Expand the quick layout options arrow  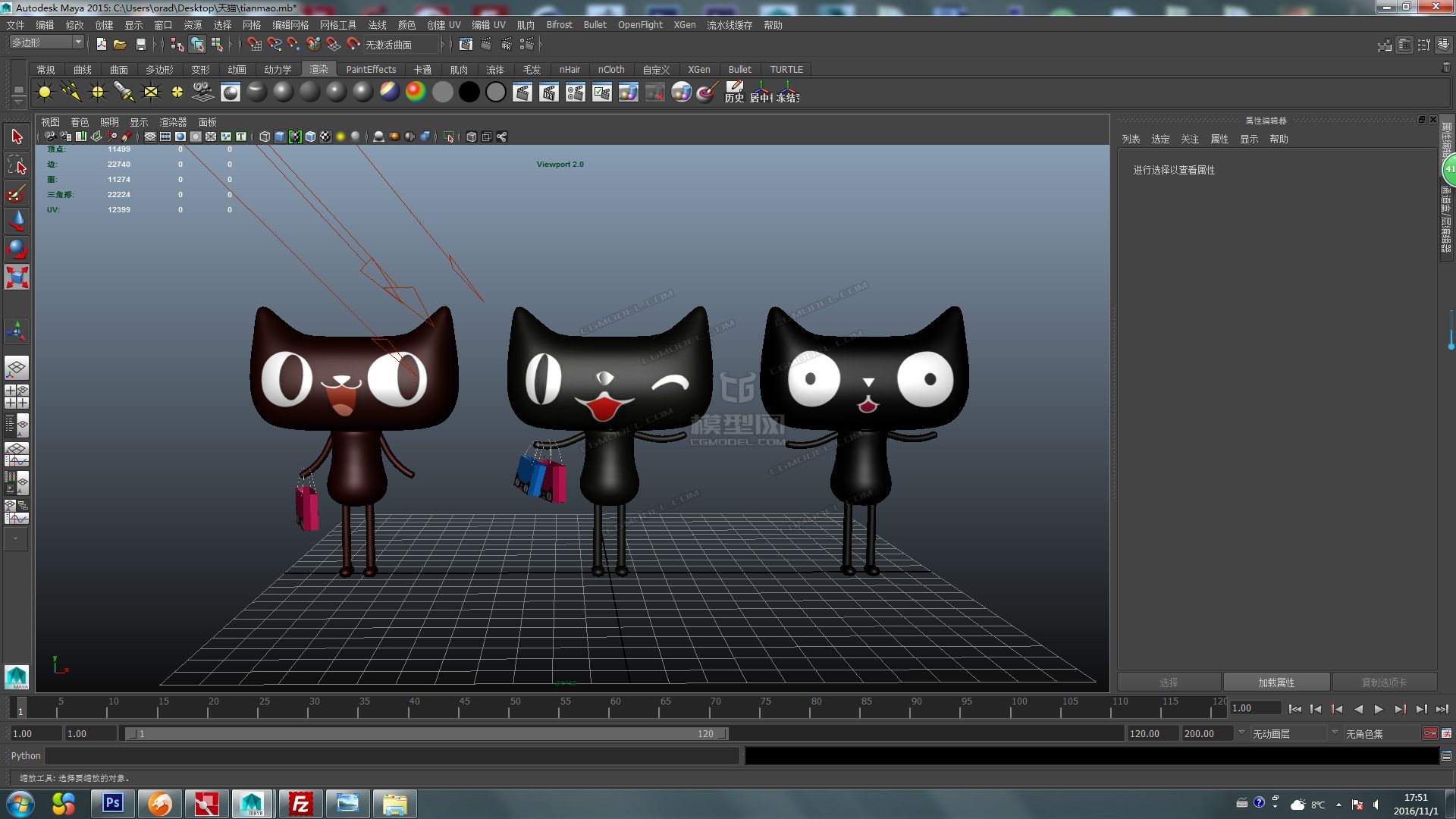click(x=15, y=539)
